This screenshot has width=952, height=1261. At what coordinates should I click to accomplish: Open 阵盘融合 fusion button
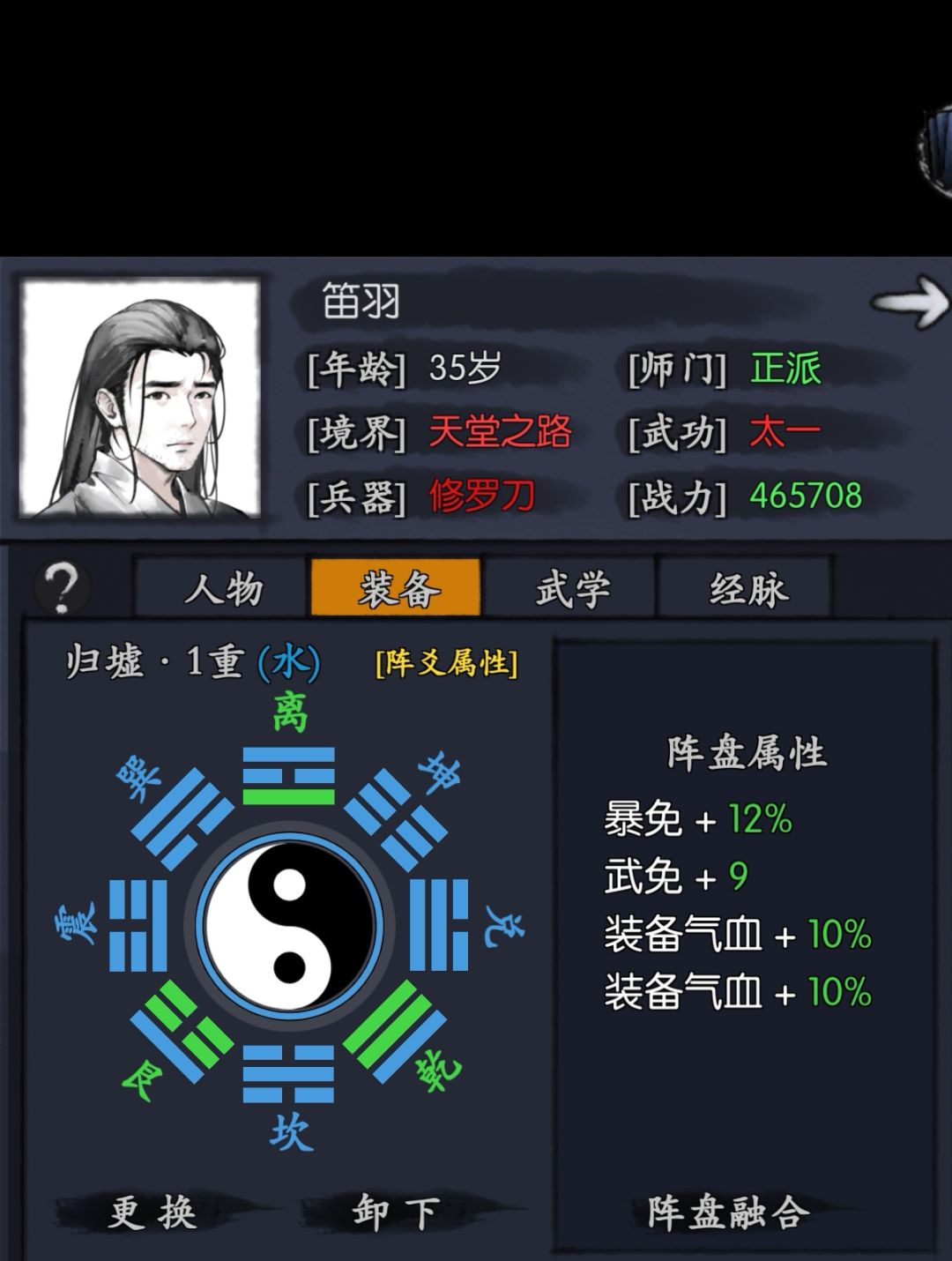point(728,1212)
